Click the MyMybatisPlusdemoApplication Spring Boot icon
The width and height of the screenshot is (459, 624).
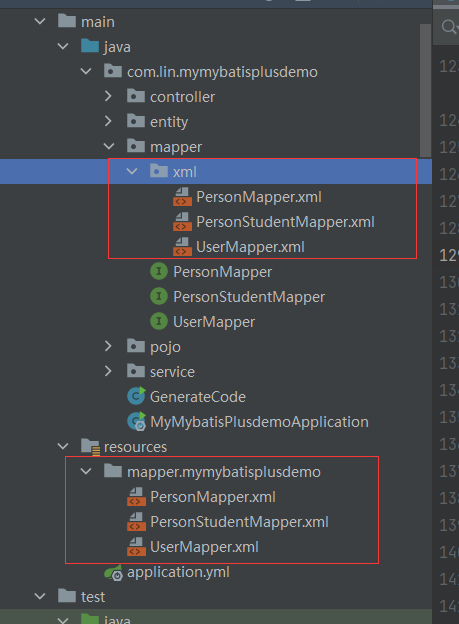tap(137, 422)
